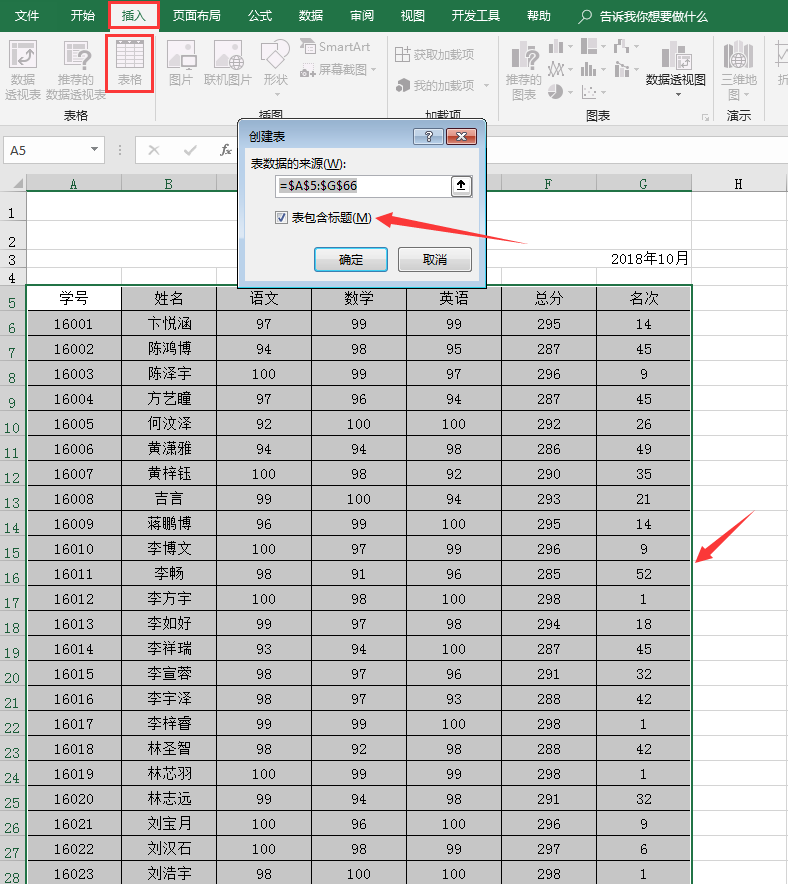Screen dimensions: 788x884
Task: Select column H header
Action: point(738,184)
